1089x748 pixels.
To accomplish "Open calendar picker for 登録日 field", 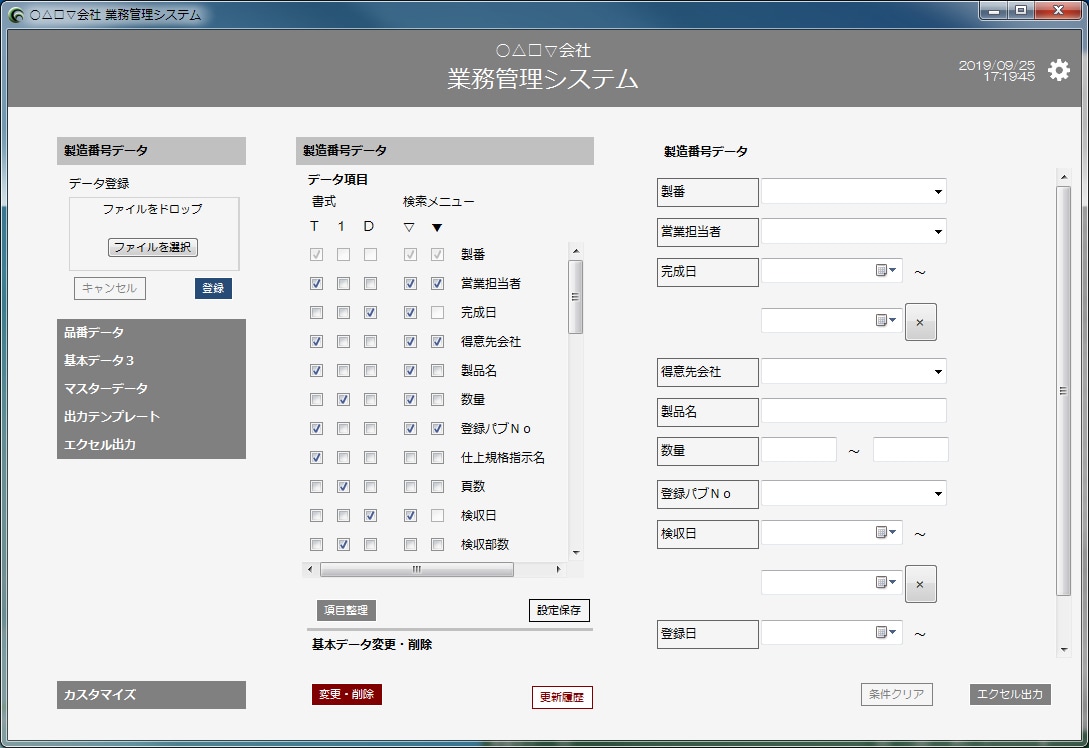I will point(885,632).
